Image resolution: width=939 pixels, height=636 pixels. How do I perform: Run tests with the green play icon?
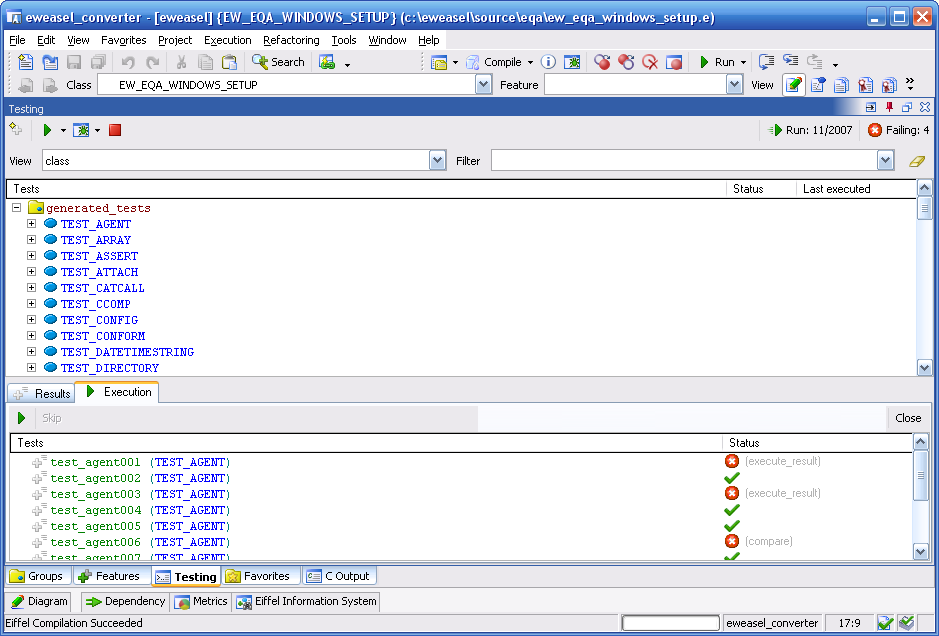(x=47, y=130)
